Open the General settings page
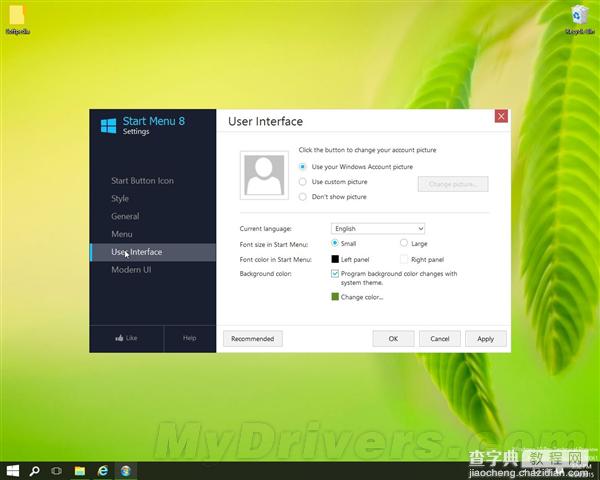Viewport: 600px width, 480px height. (x=125, y=216)
